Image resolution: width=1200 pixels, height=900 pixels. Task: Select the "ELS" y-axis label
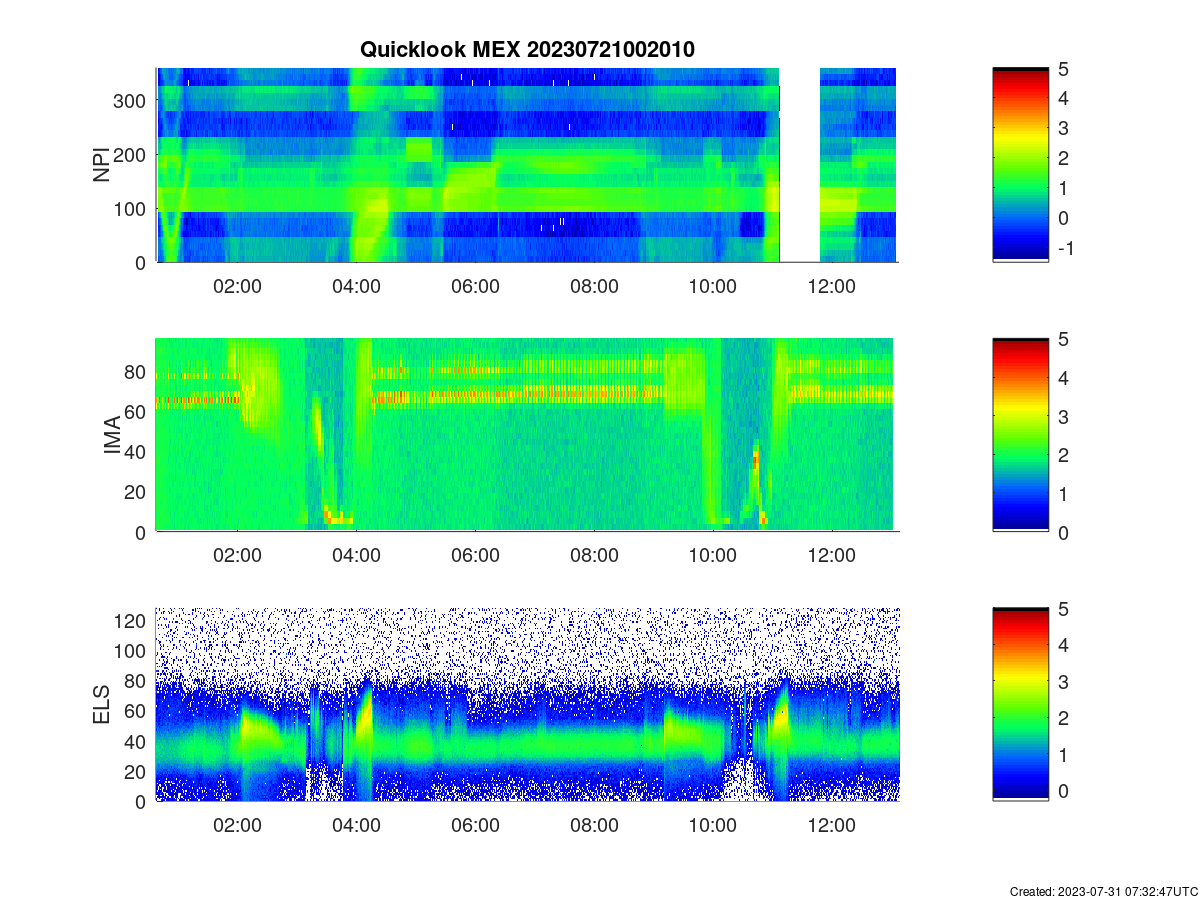pyautogui.click(x=101, y=705)
